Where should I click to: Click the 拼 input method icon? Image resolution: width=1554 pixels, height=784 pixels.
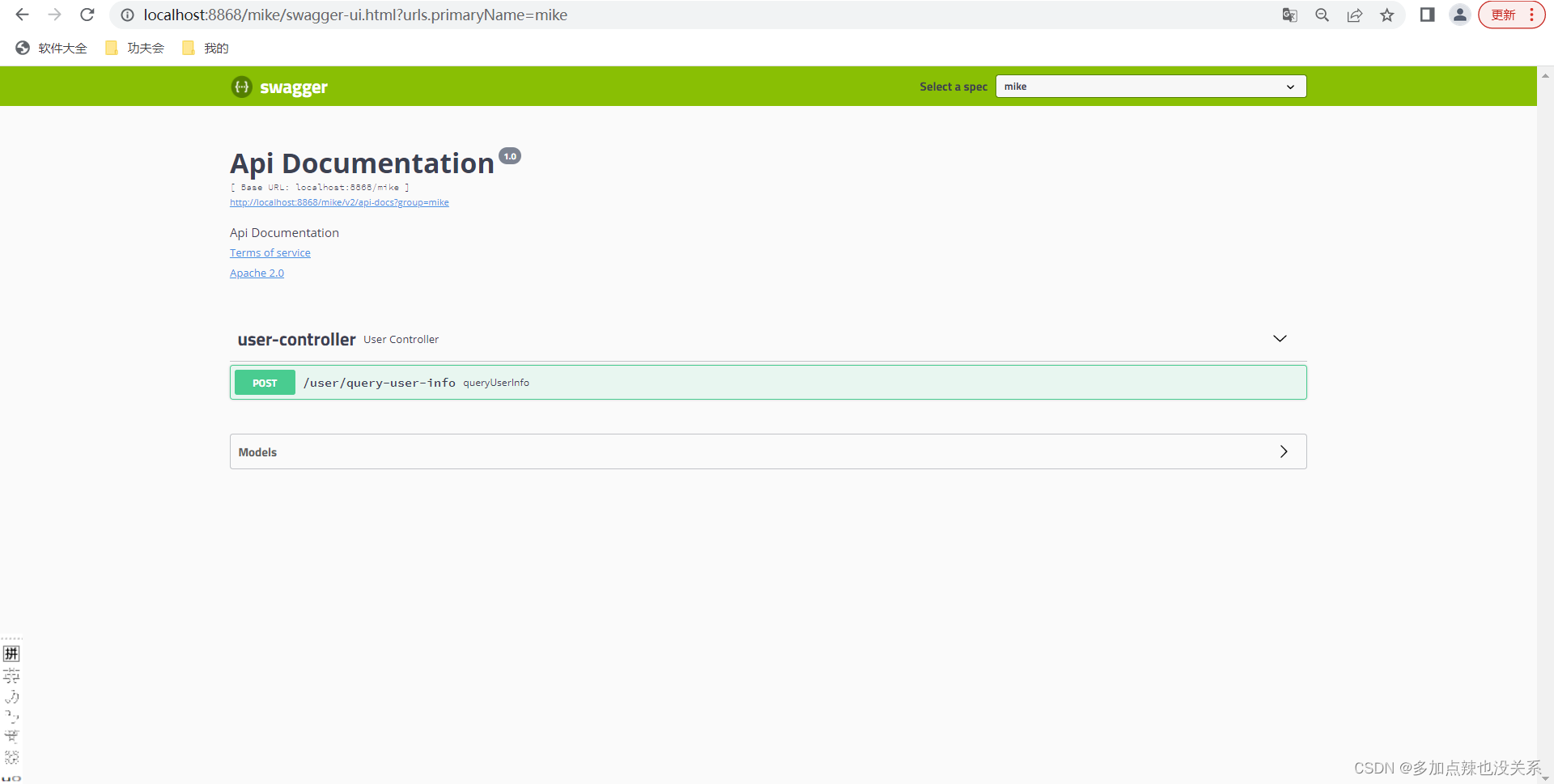[11, 654]
